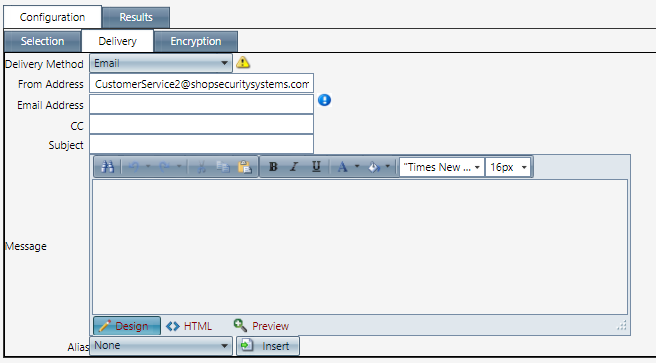Open the font color dropdown arrow
Screen dimensions: 656x363
(357, 166)
